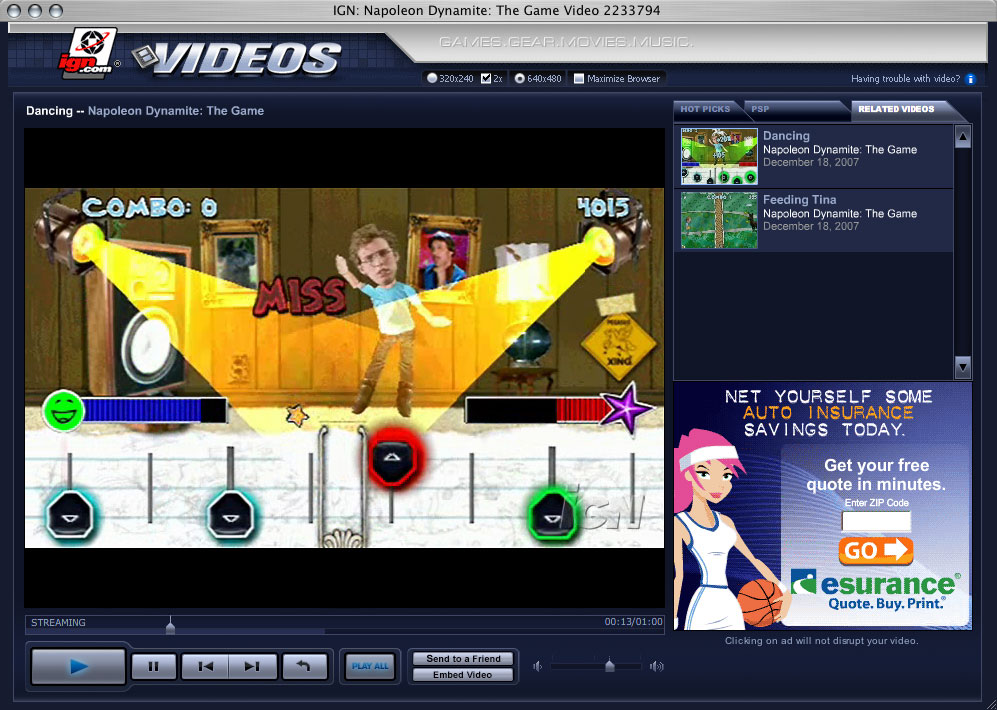997x710 pixels.
Task: Click the yellow XING sign in video
Action: click(619, 346)
